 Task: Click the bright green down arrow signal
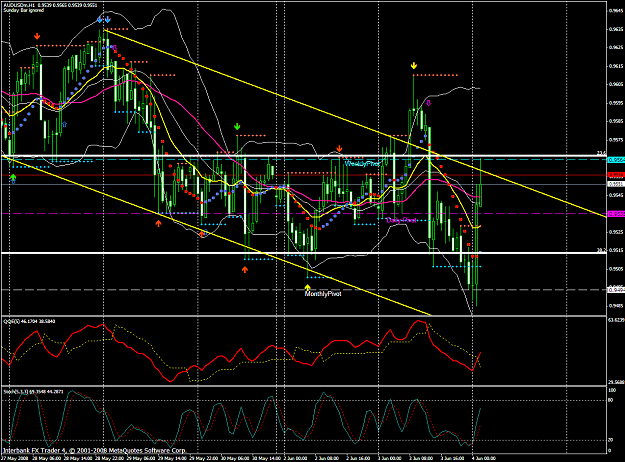coord(237,127)
